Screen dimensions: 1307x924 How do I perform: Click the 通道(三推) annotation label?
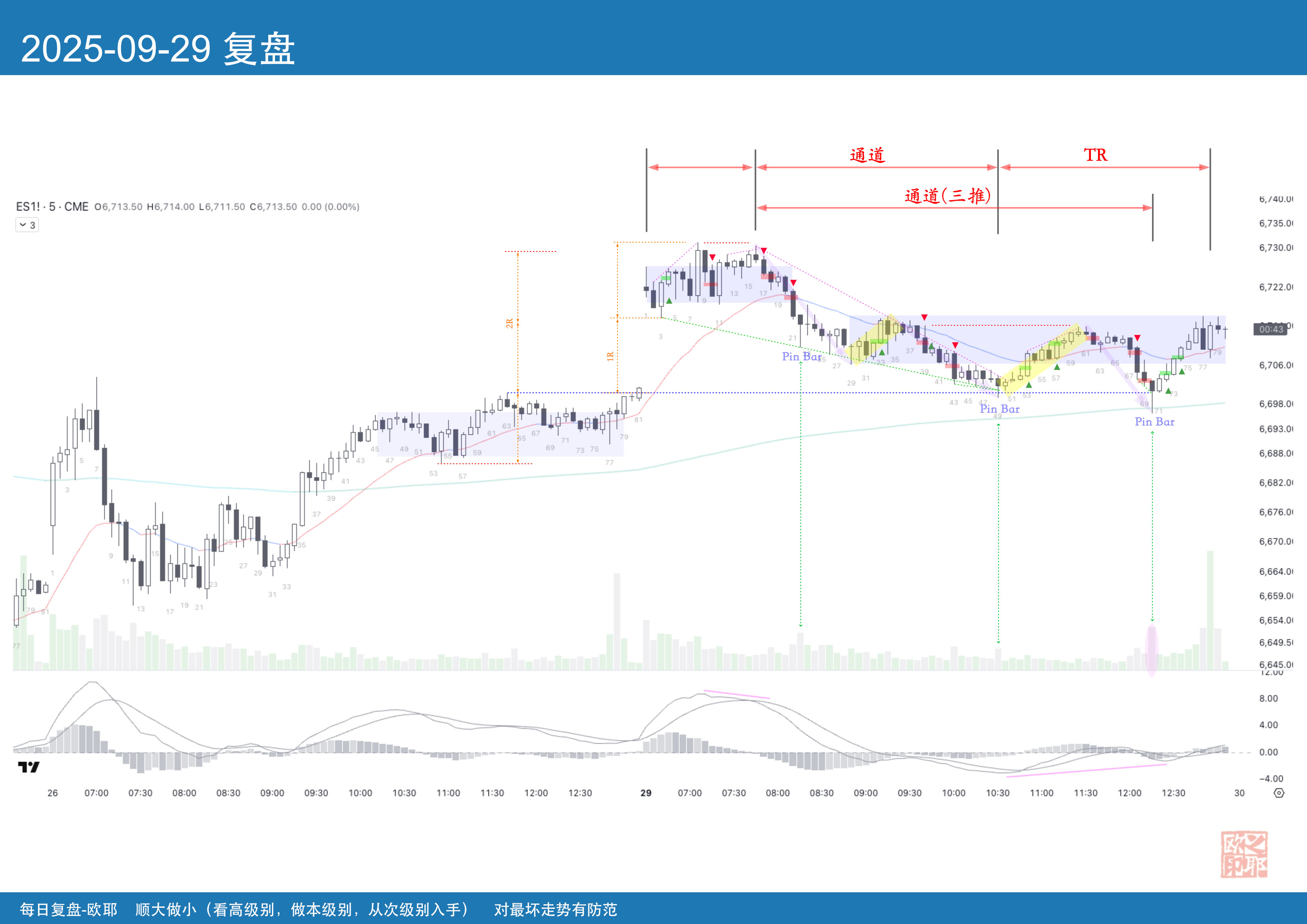coord(947,196)
